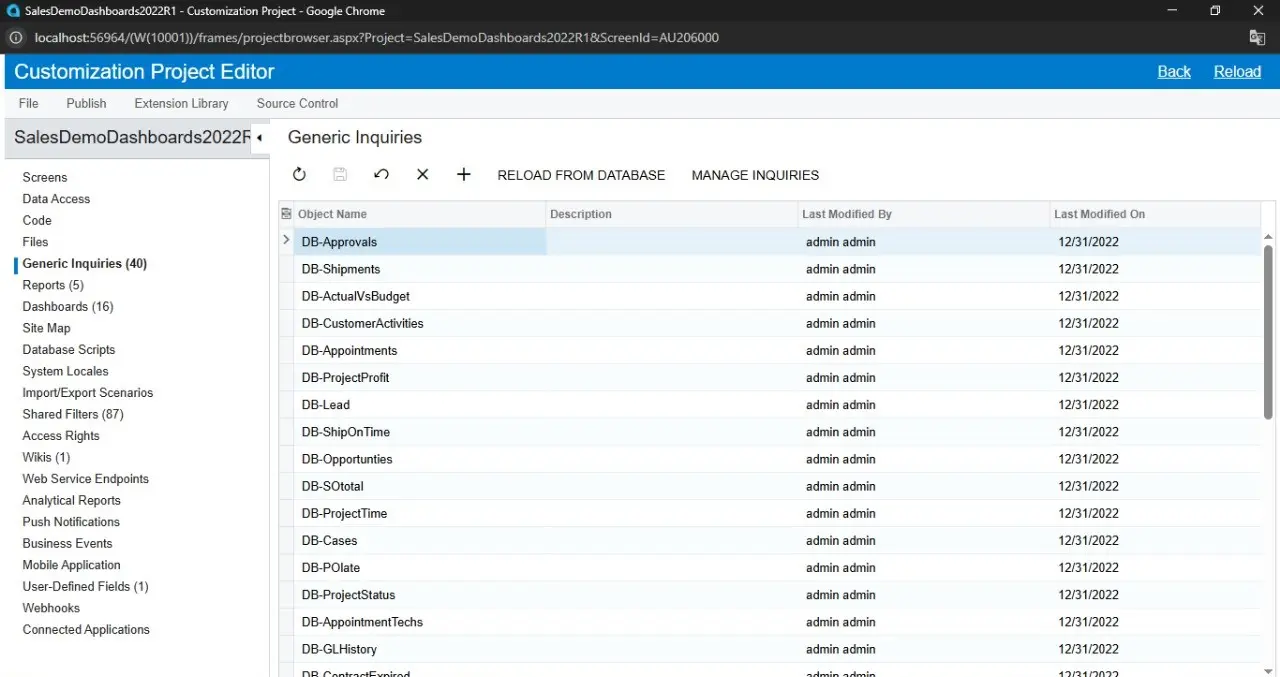This screenshot has width=1280, height=677.
Task: Open Database Scripts node
Action: (x=69, y=350)
